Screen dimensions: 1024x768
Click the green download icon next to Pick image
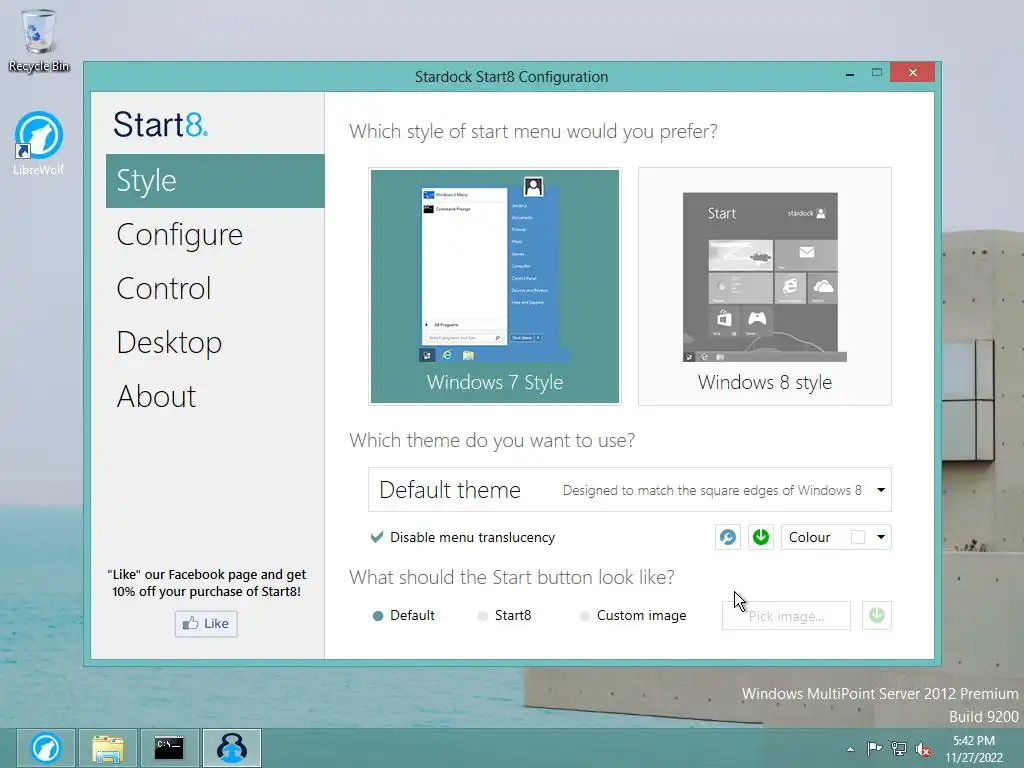click(x=876, y=615)
